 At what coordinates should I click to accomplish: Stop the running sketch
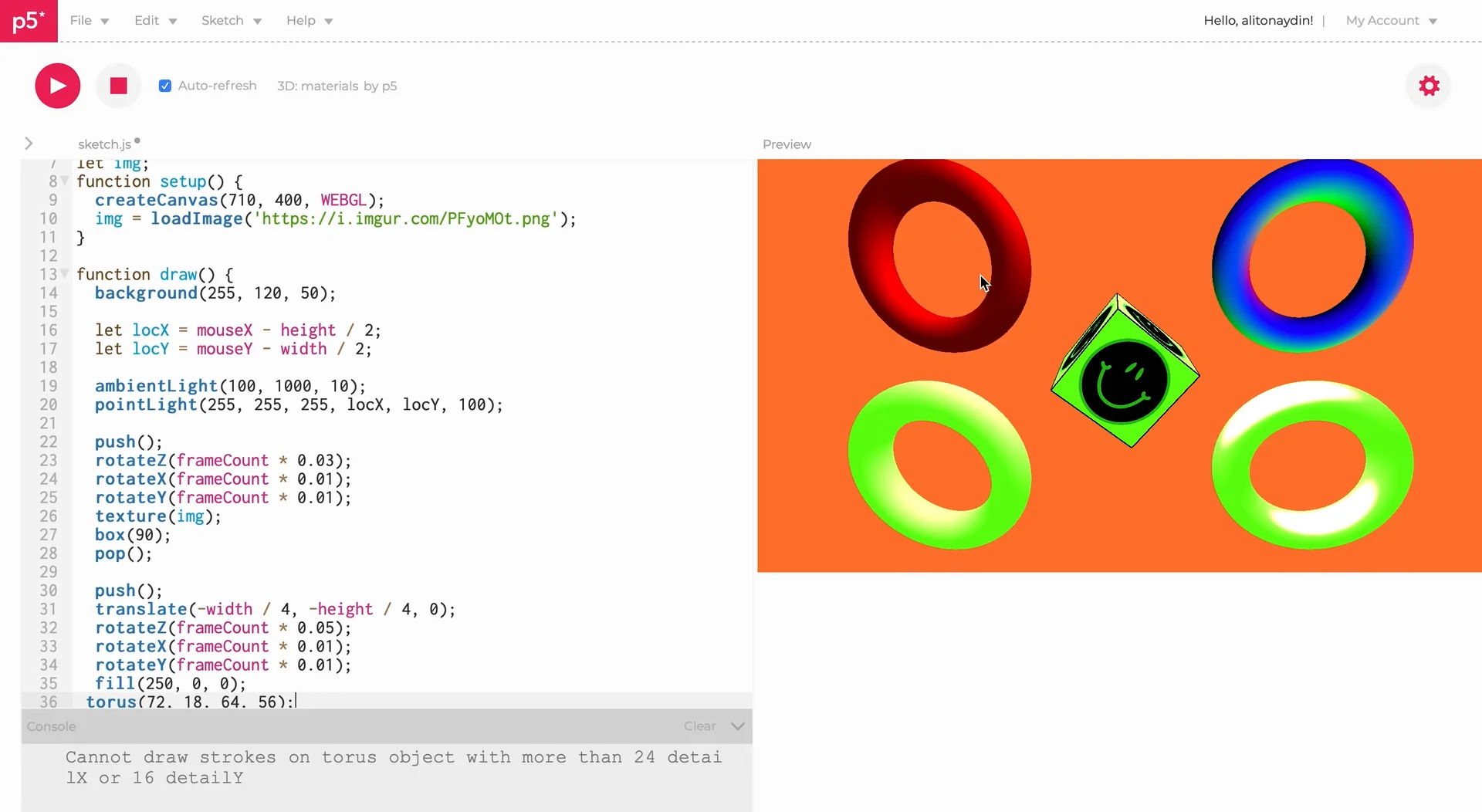(118, 86)
